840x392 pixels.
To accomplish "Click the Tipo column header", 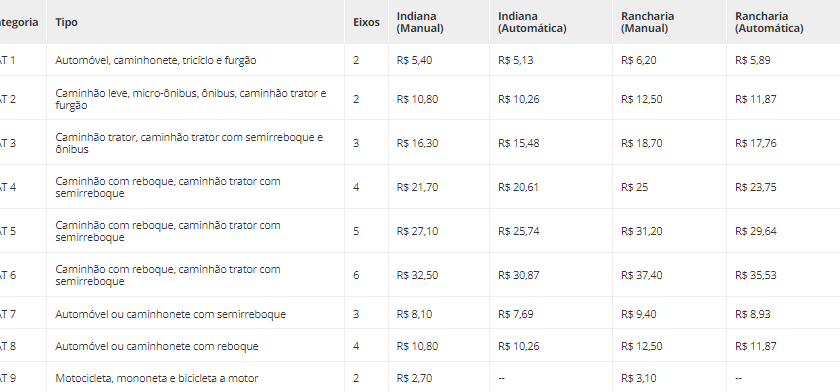I will tap(66, 22).
